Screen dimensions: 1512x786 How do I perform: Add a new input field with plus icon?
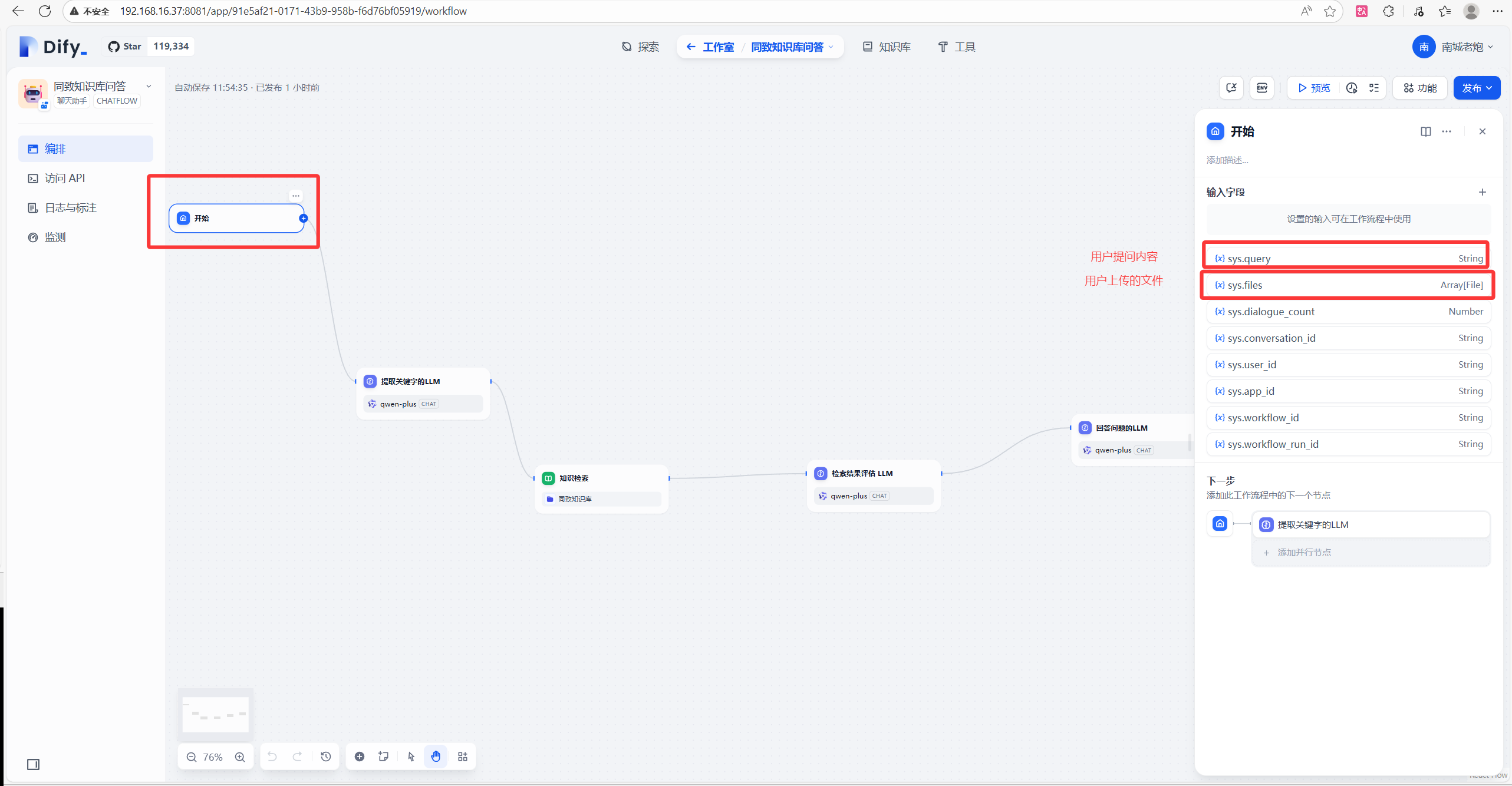pyautogui.click(x=1484, y=191)
